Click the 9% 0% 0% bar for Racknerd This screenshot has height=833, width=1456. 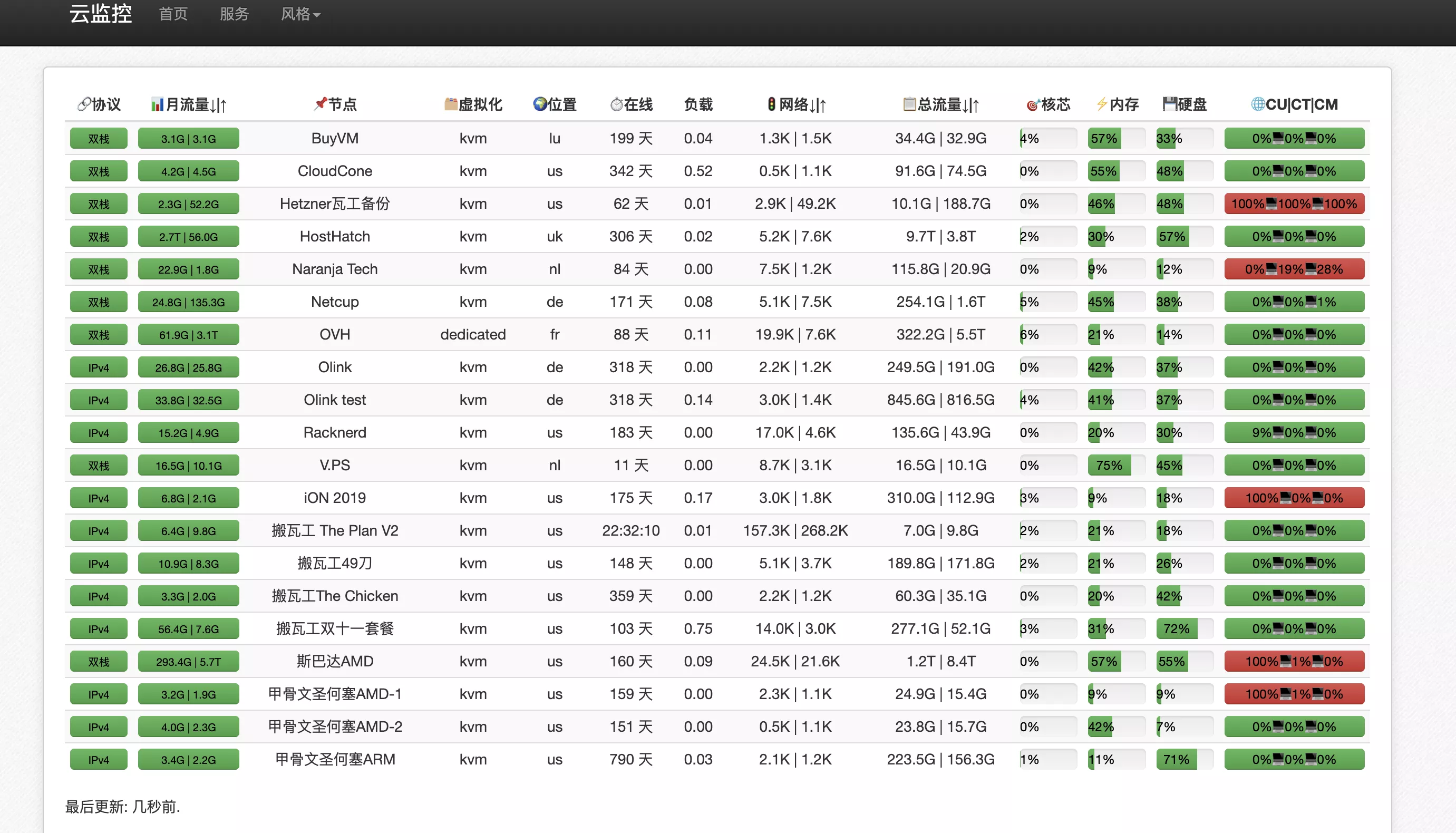(x=1294, y=433)
